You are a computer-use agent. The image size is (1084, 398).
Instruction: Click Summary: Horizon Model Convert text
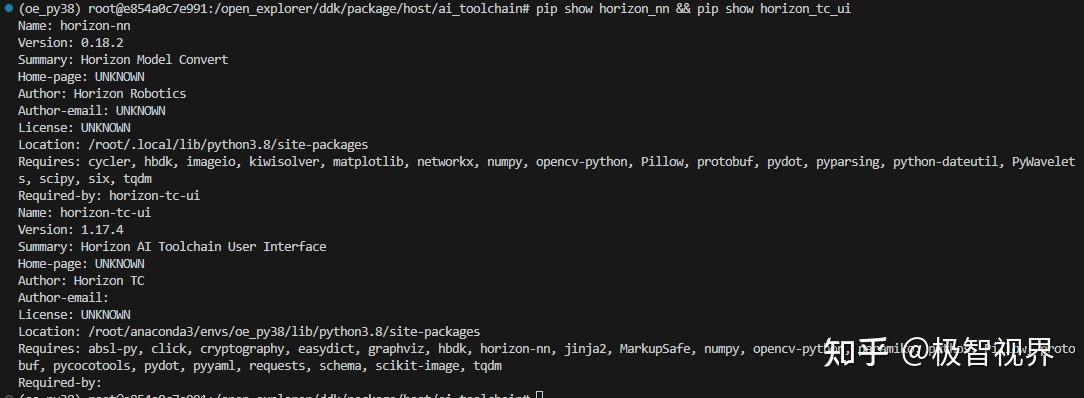pos(123,59)
